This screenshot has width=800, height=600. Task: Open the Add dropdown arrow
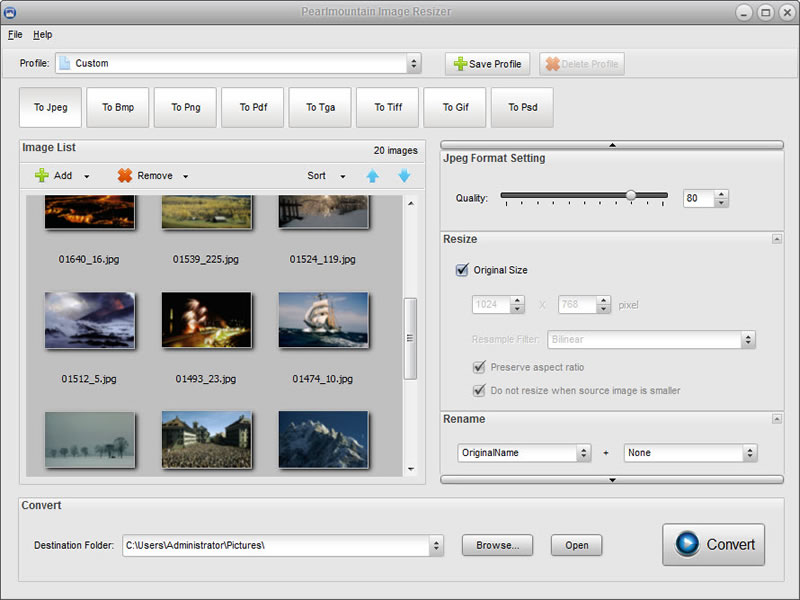coord(87,177)
